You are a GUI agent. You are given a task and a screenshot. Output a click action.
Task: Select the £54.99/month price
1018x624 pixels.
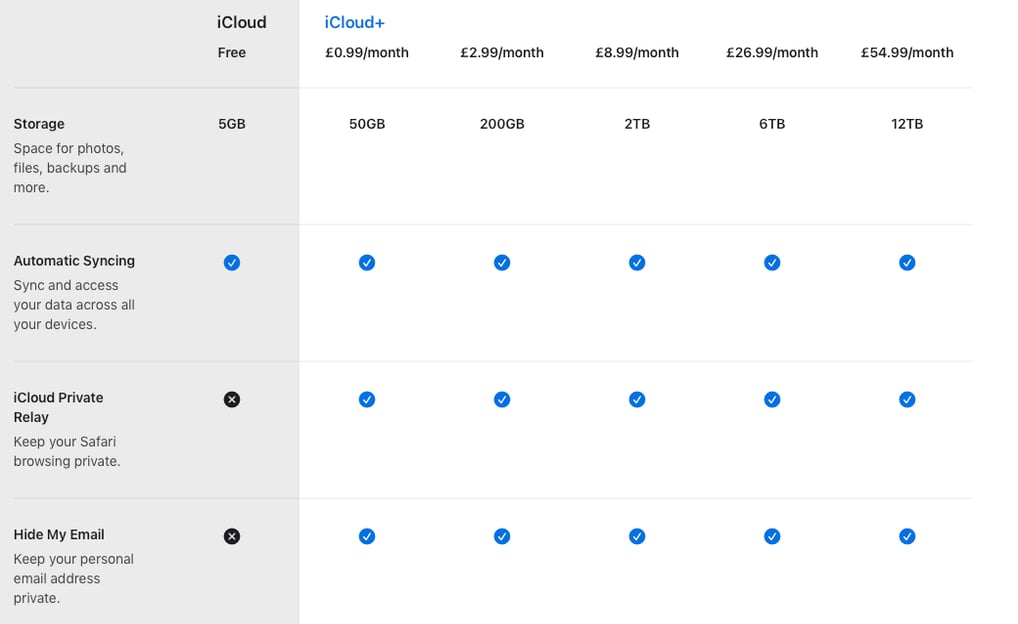coord(907,53)
